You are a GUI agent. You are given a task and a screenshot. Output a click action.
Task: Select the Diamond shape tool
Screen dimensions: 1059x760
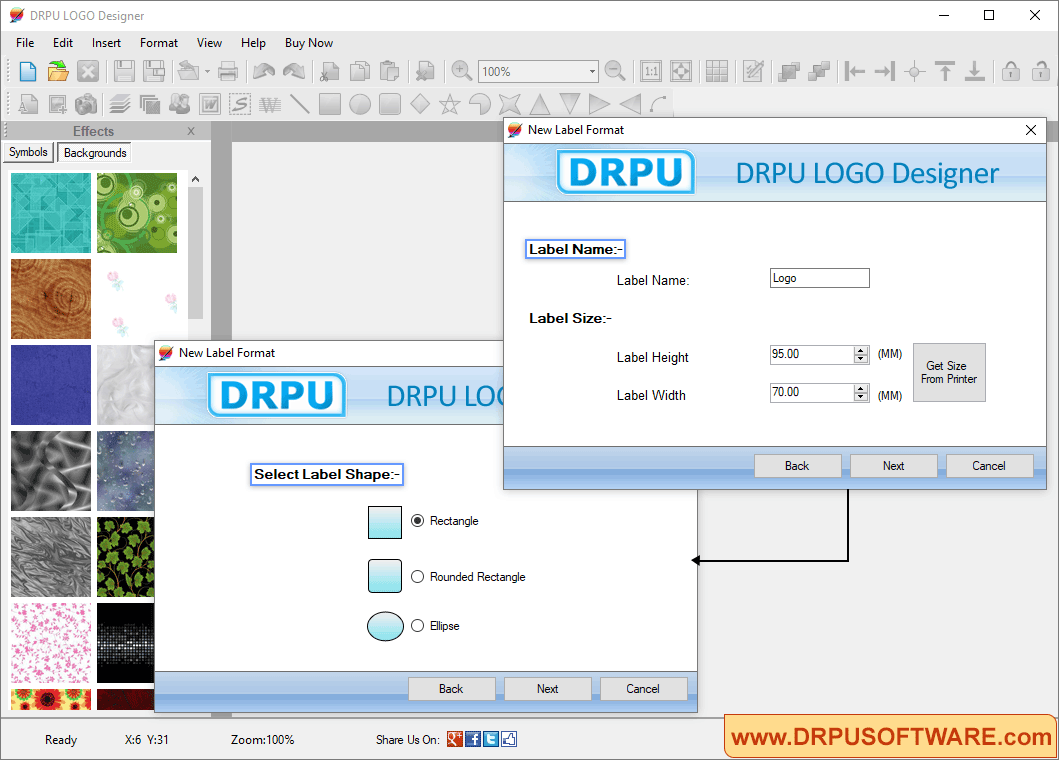click(419, 104)
